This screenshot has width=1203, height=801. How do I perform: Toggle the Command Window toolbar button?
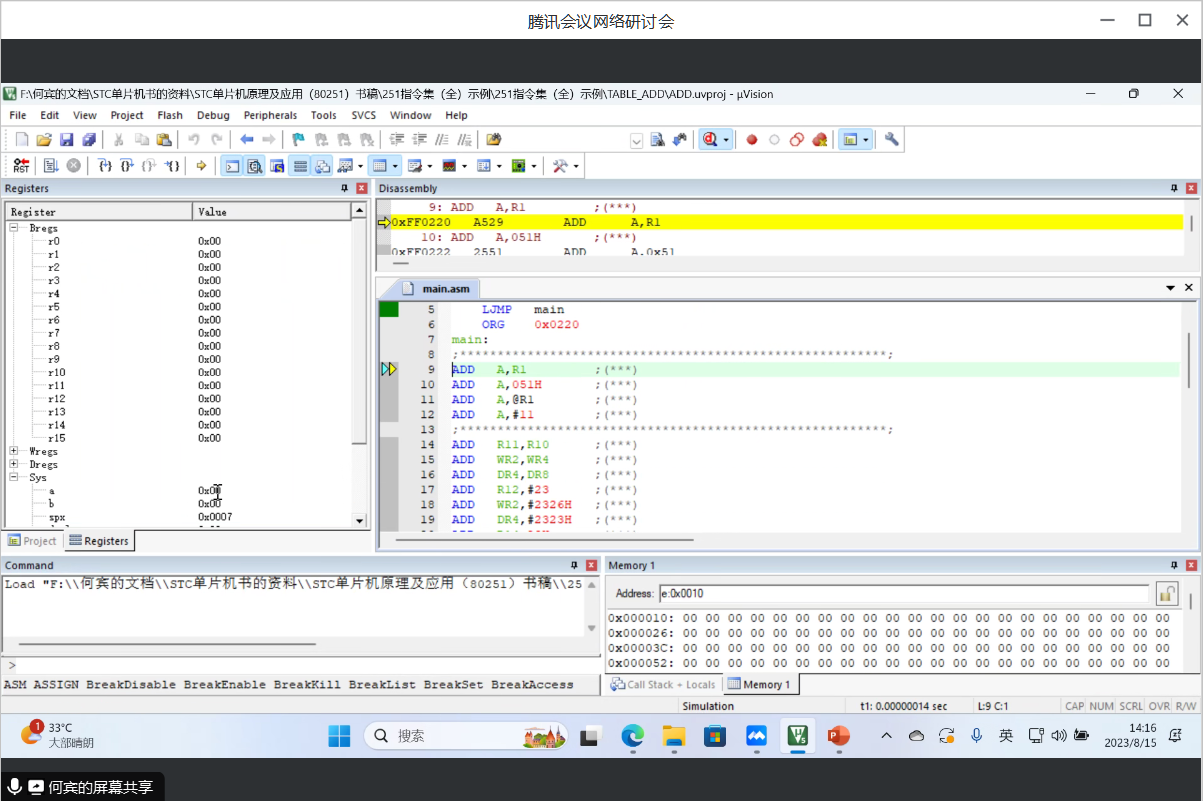click(x=231, y=166)
